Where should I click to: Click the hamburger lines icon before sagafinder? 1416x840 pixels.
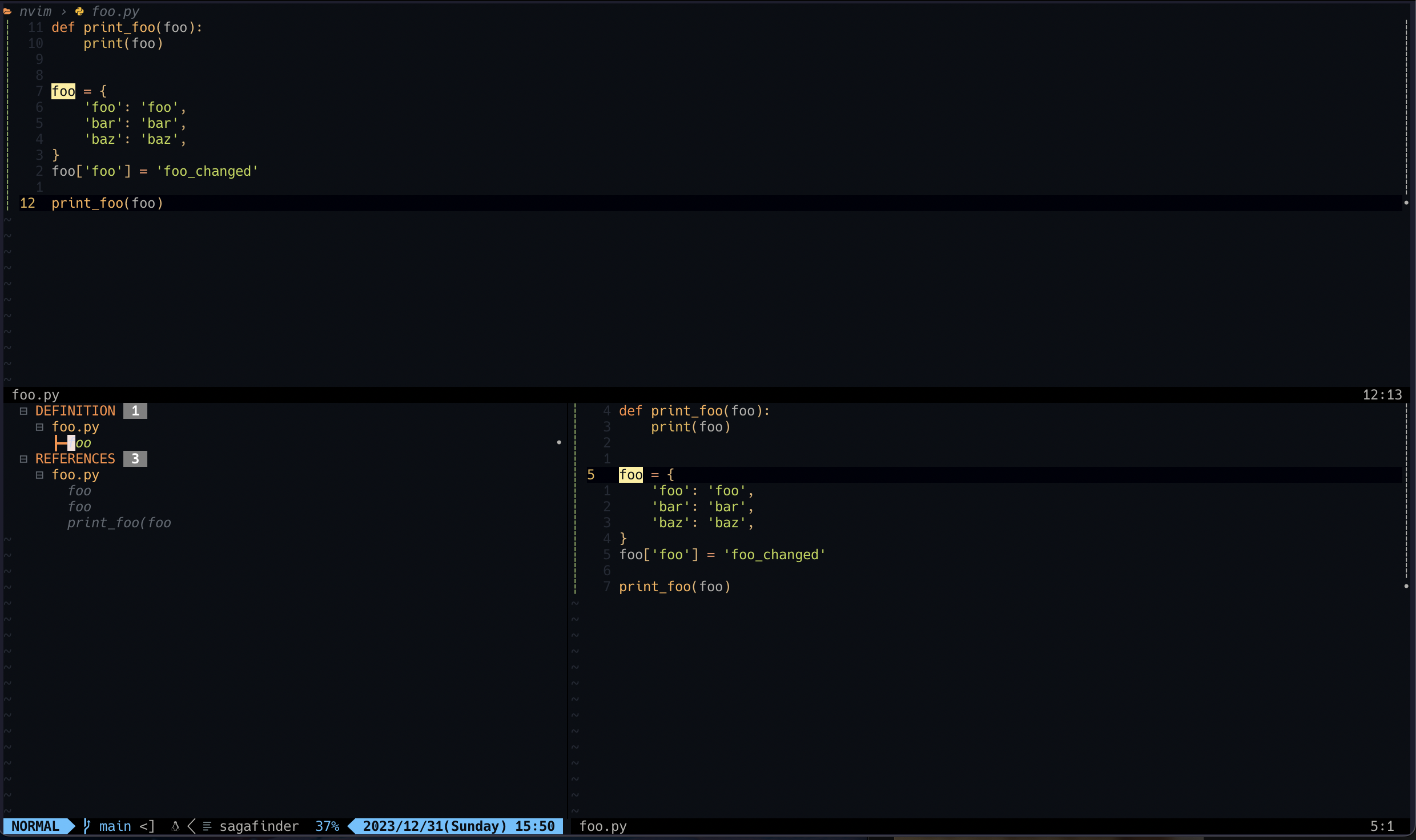(207, 826)
